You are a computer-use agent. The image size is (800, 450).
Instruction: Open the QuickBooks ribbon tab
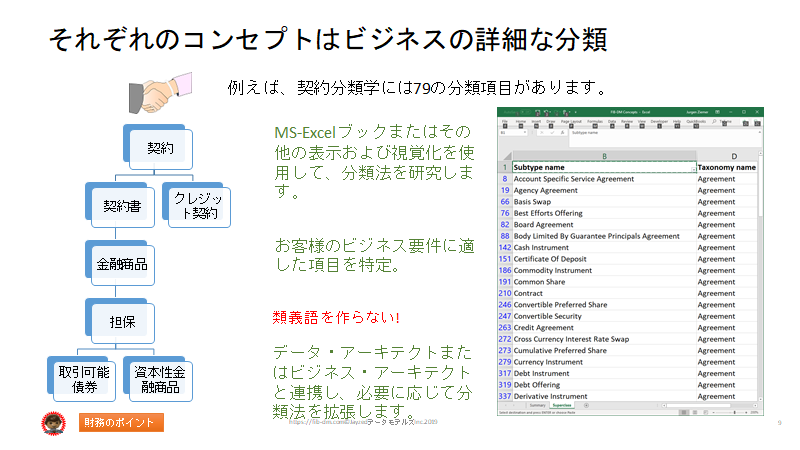pos(696,121)
